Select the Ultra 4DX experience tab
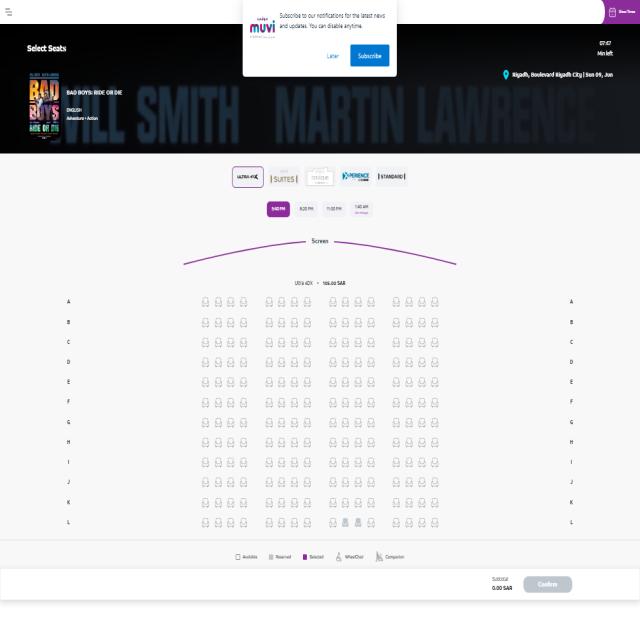Viewport: 640px width, 640px height. (248, 177)
